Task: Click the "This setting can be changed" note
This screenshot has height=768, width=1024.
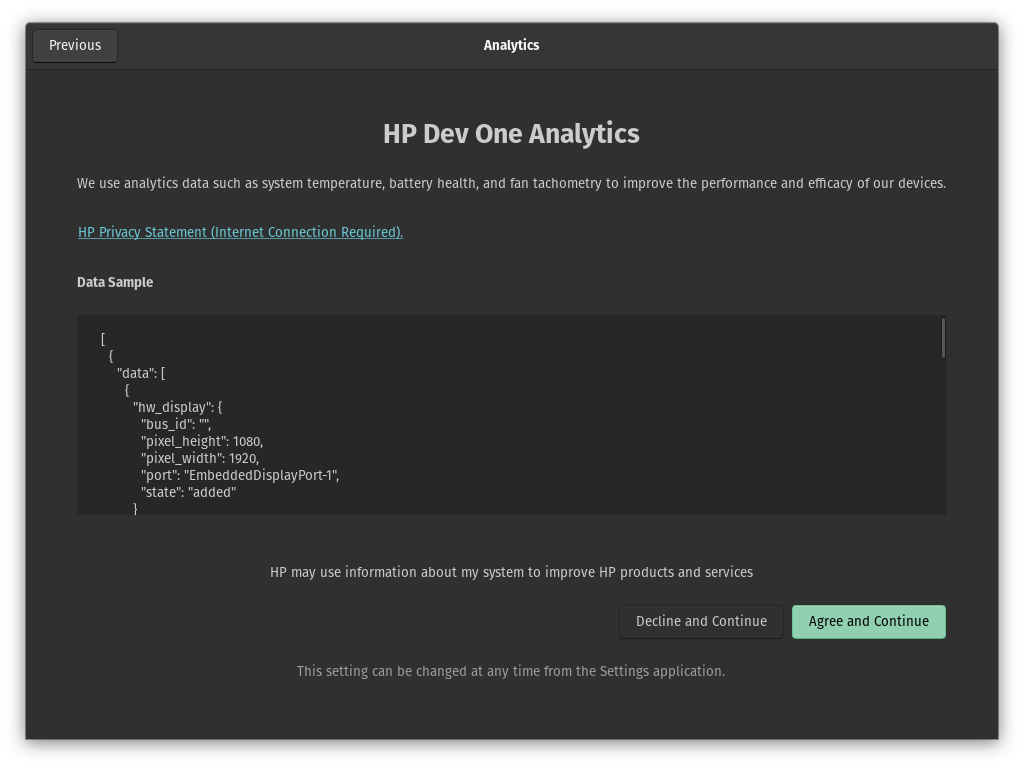Action: tap(511, 671)
